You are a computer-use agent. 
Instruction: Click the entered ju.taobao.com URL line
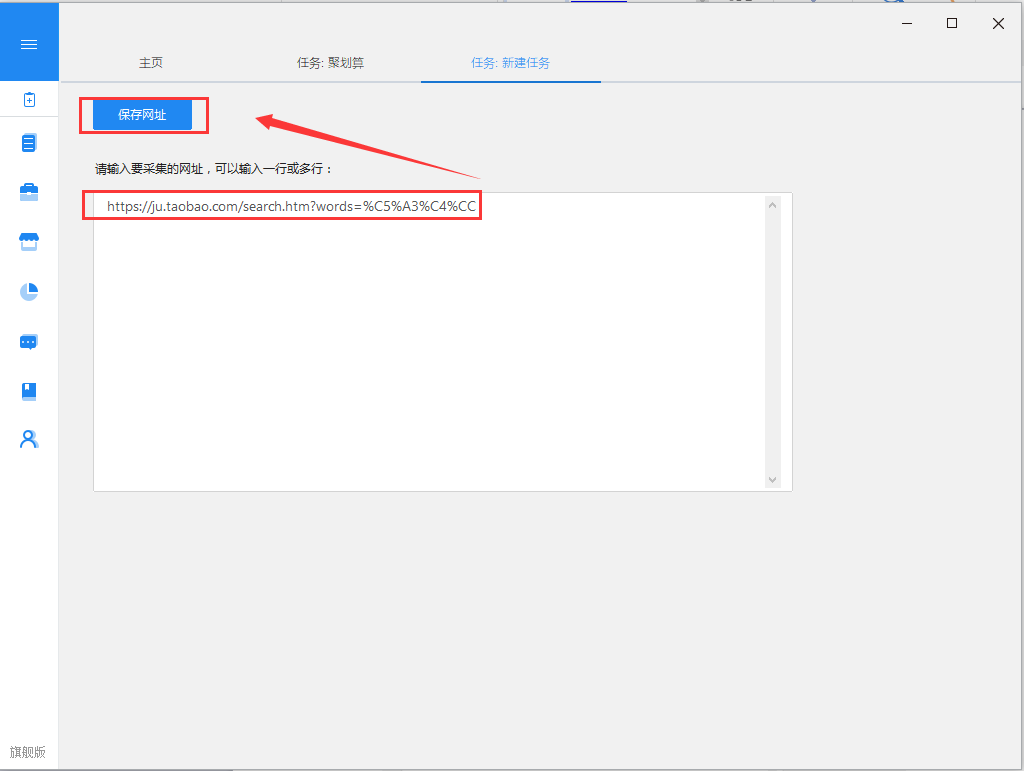[291, 206]
